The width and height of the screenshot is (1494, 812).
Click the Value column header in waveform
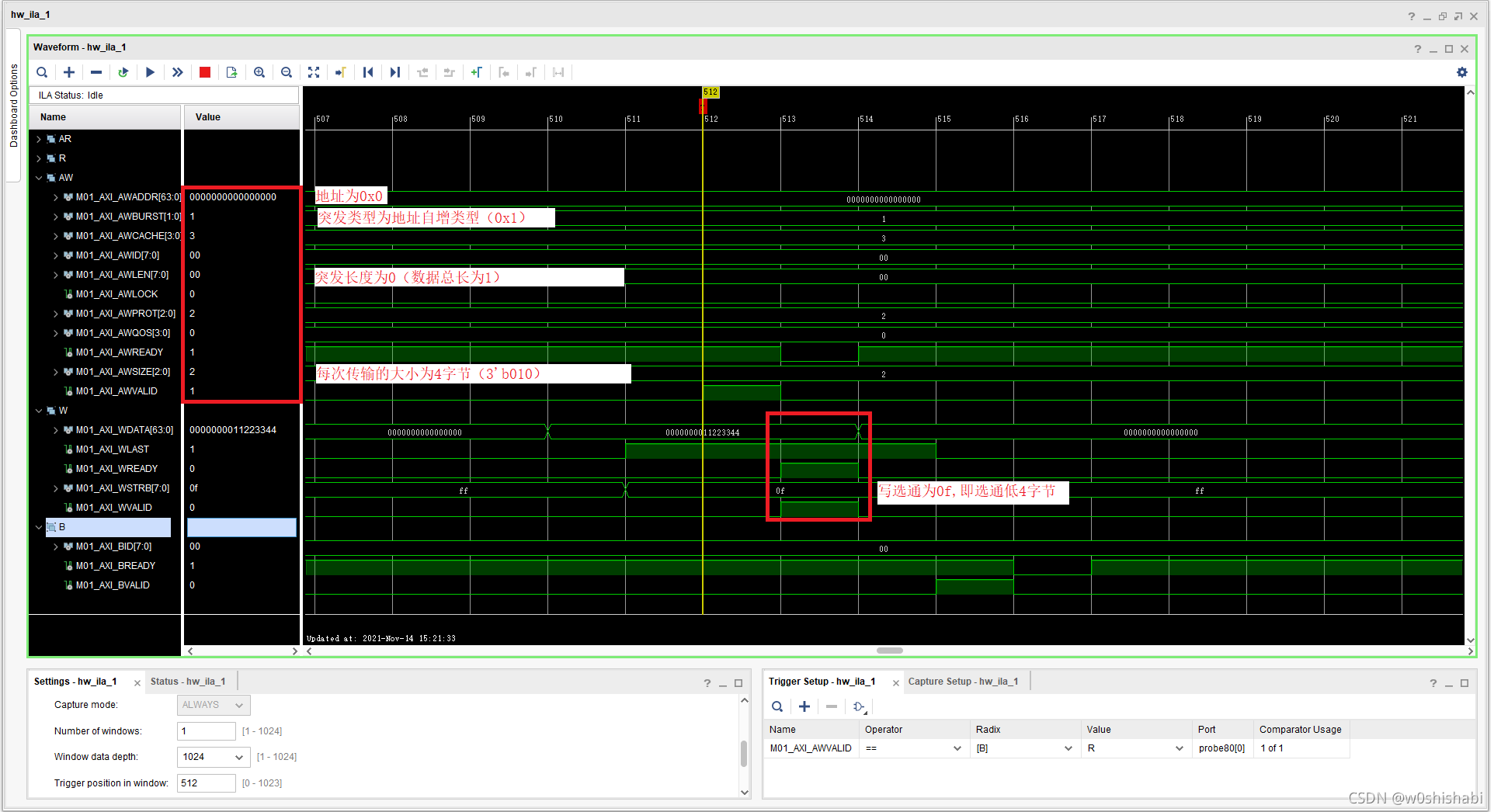click(x=241, y=117)
